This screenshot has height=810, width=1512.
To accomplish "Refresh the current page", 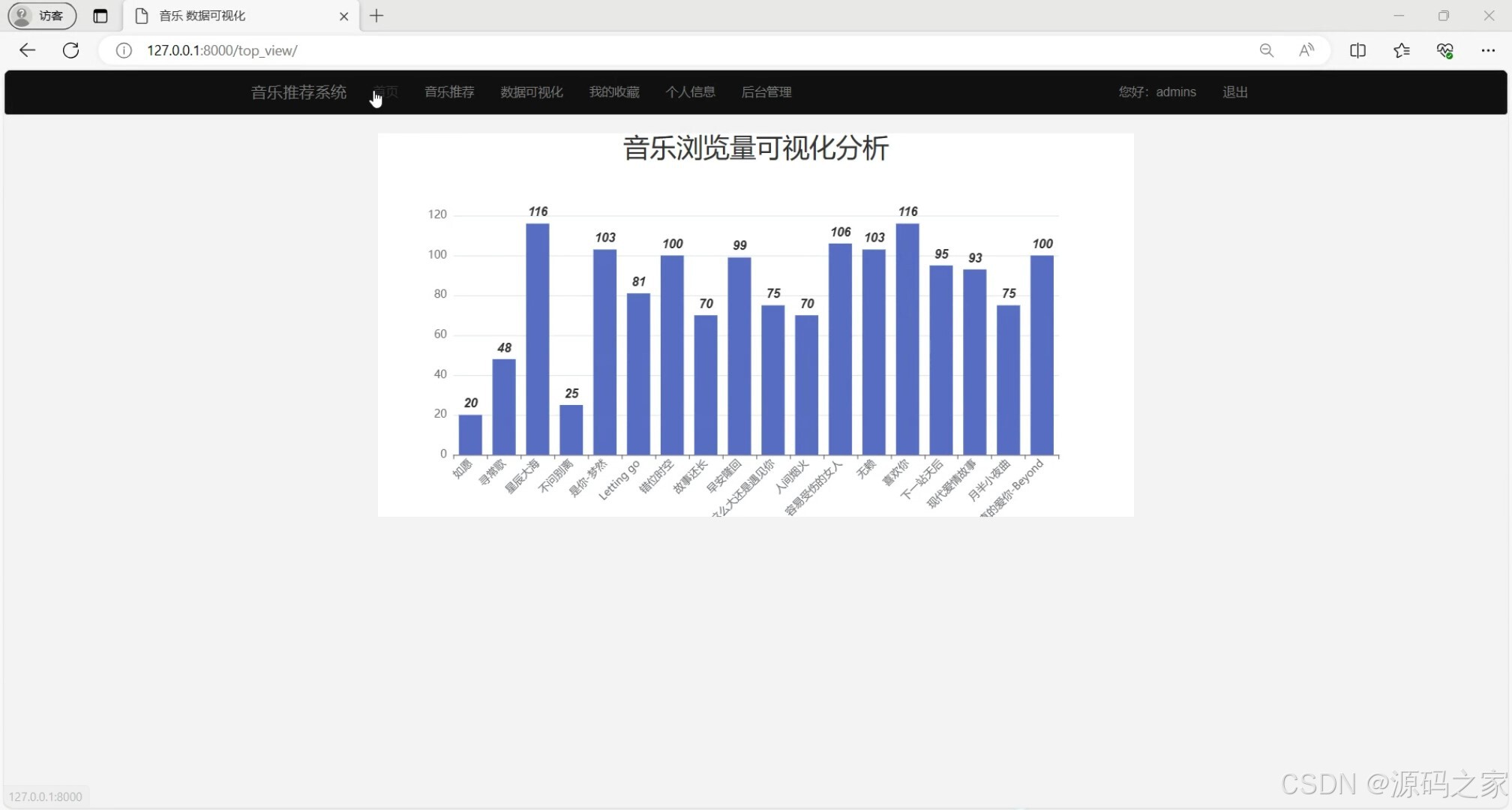I will [70, 50].
